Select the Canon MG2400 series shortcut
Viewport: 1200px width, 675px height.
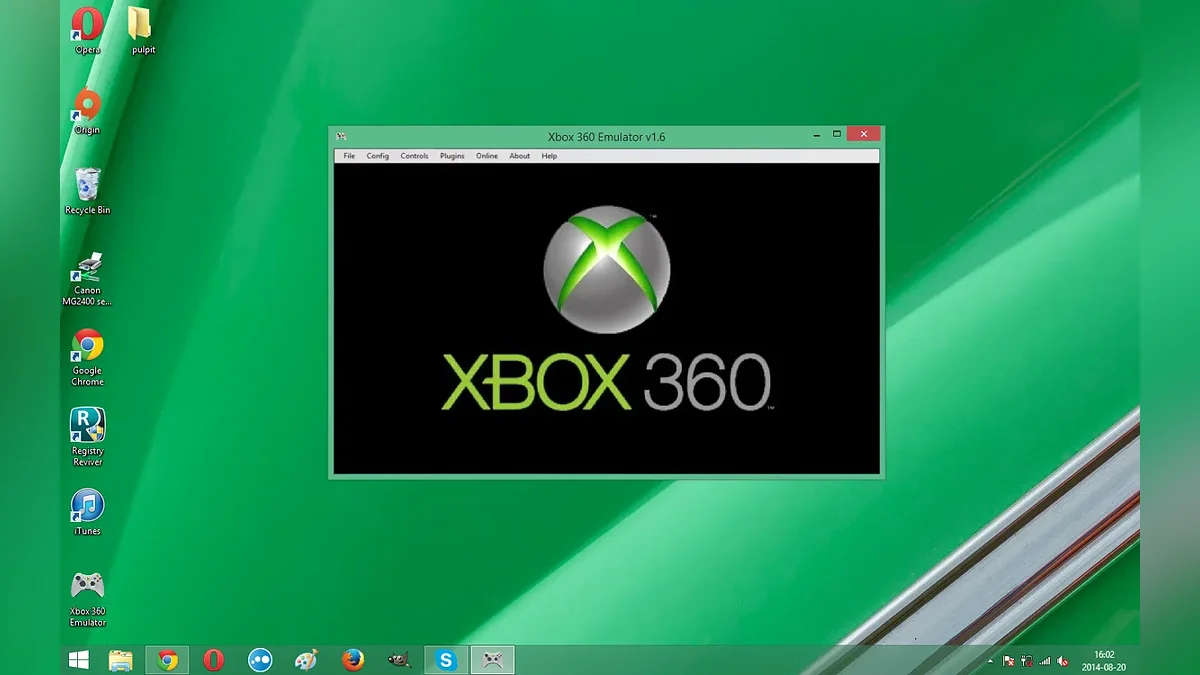(x=87, y=278)
